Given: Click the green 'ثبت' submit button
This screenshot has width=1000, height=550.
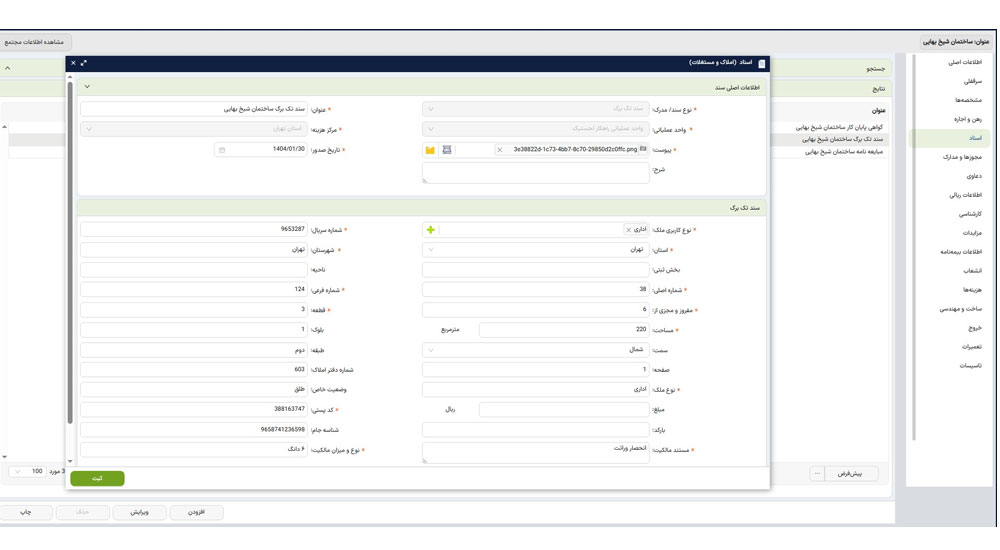Looking at the screenshot, I should tap(97, 479).
